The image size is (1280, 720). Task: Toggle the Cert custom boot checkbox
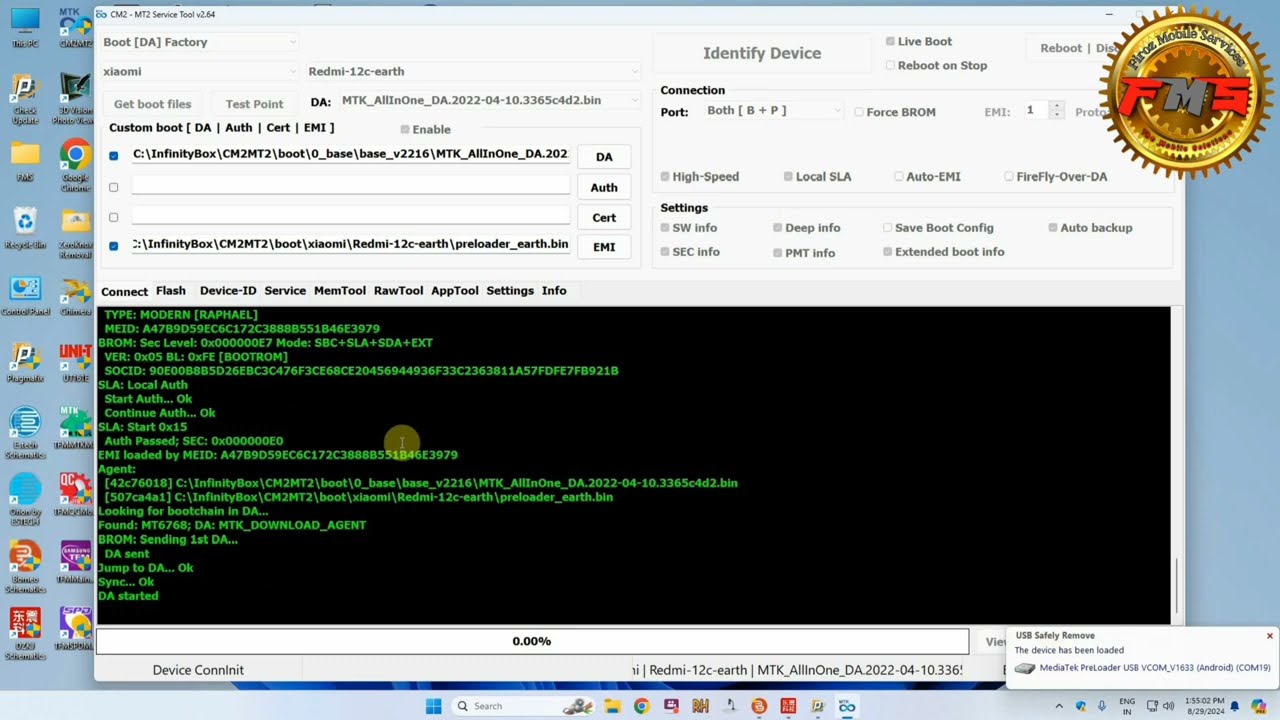click(113, 217)
